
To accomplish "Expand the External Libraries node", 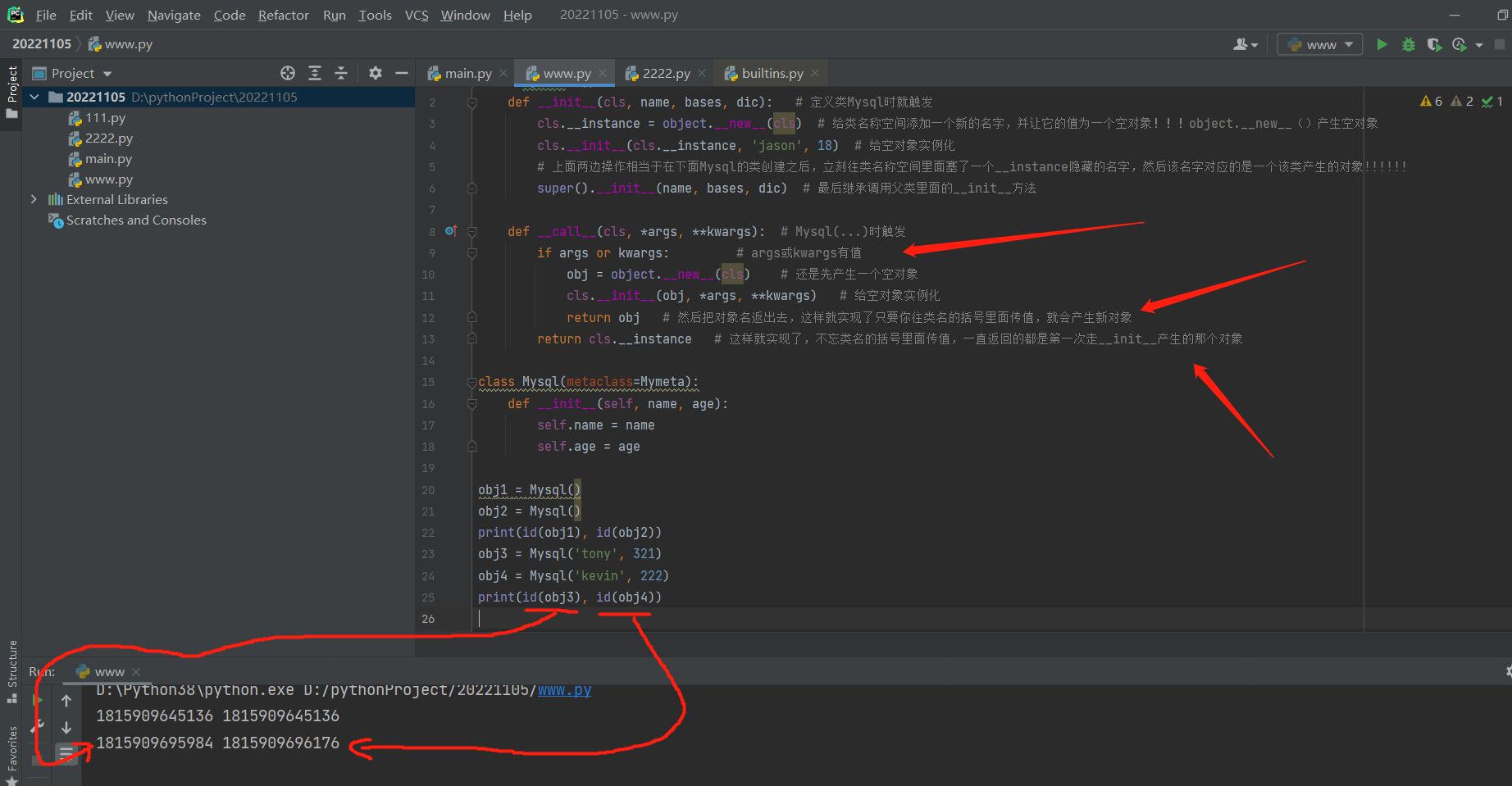I will point(34,199).
